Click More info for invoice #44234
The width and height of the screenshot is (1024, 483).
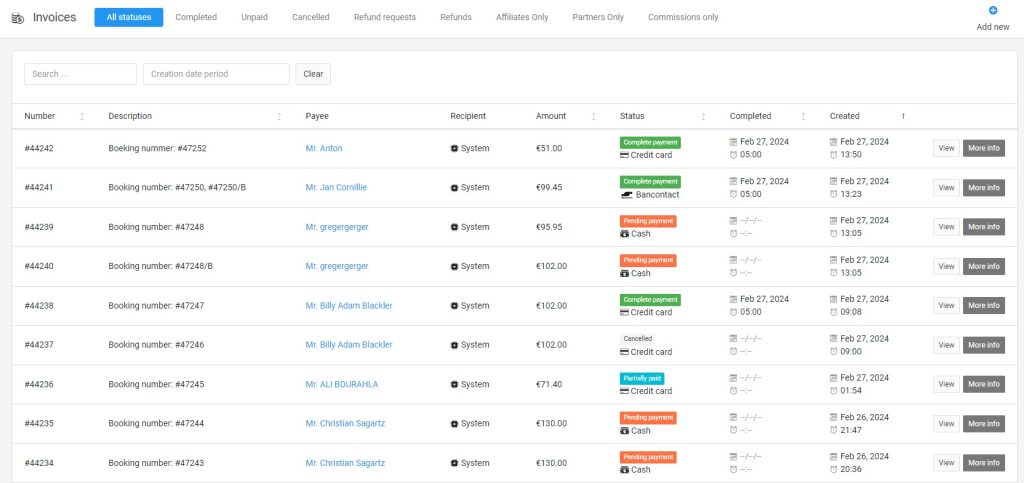[984, 463]
